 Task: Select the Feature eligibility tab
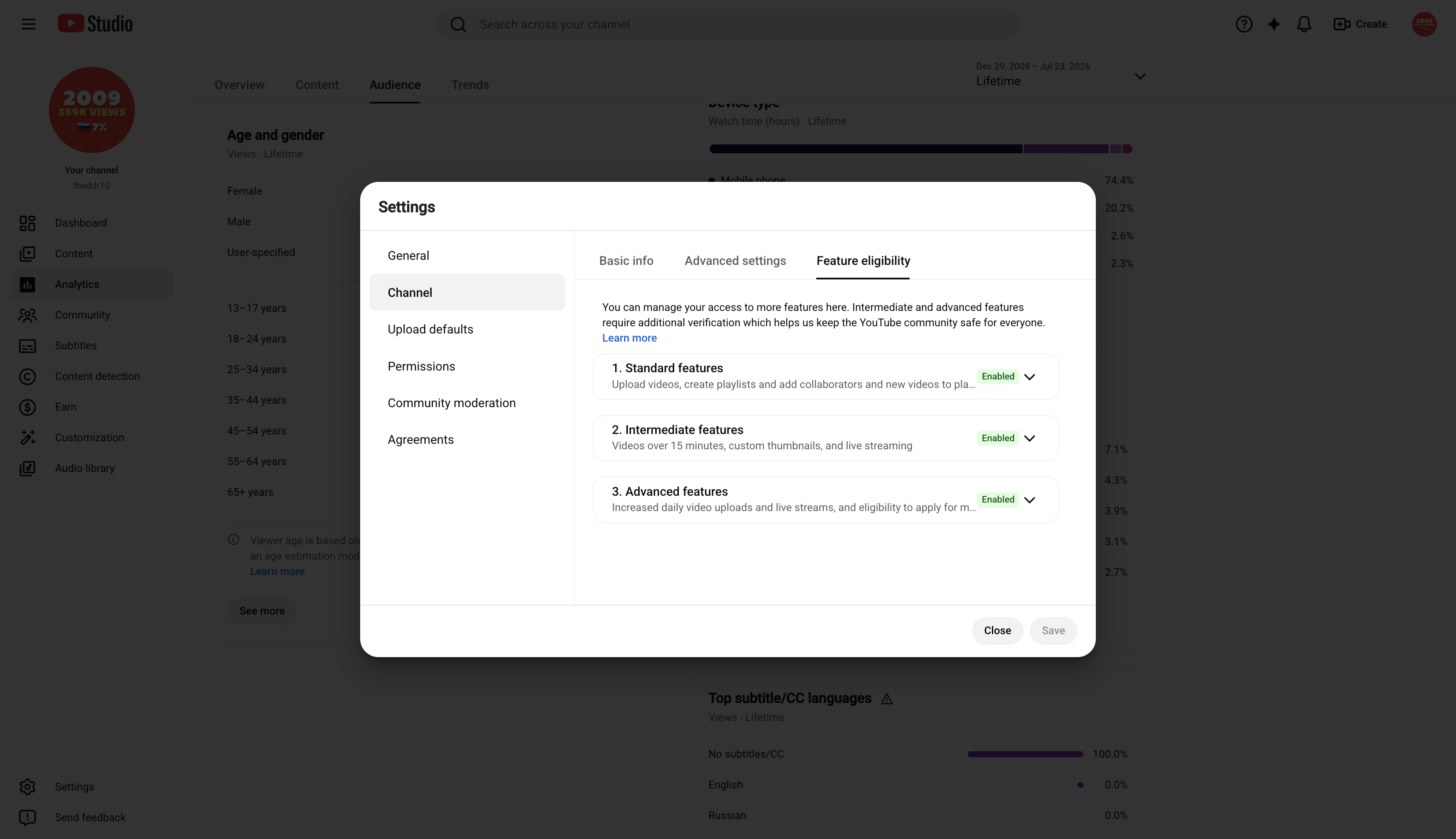point(863,261)
